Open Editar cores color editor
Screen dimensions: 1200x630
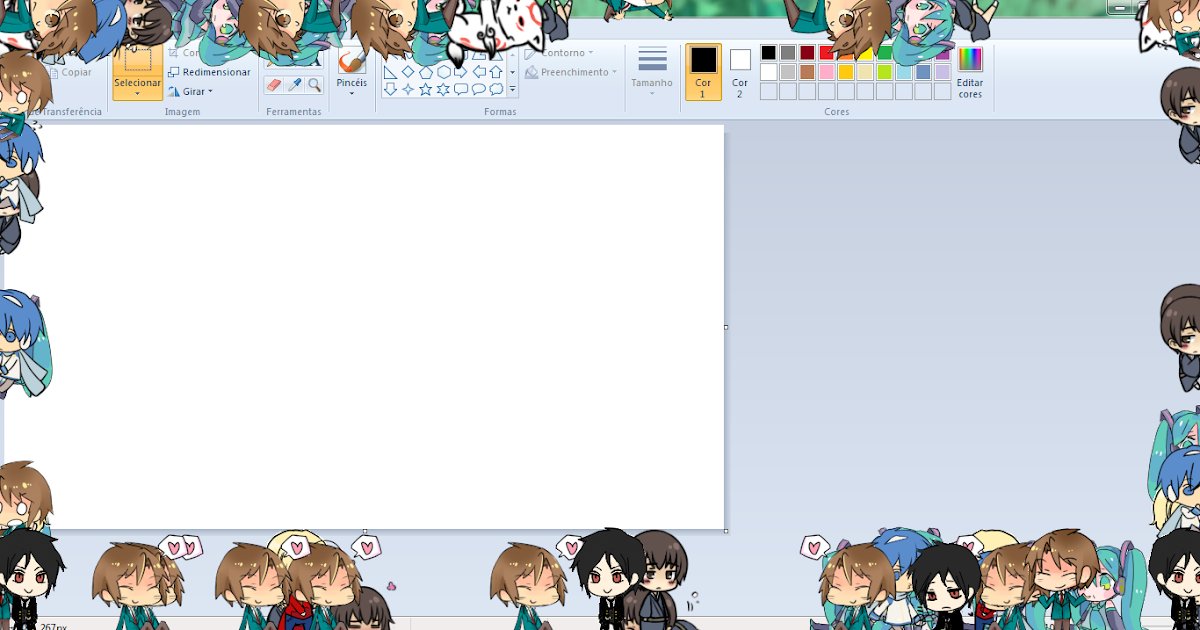(969, 72)
